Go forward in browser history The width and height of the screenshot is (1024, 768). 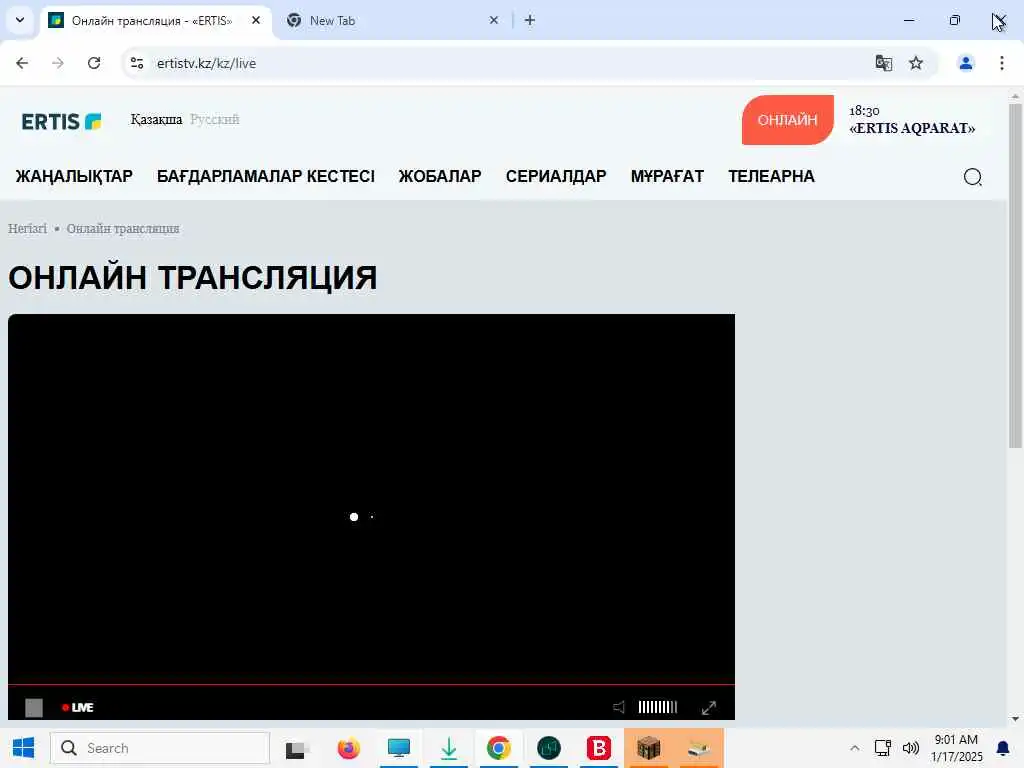[58, 63]
